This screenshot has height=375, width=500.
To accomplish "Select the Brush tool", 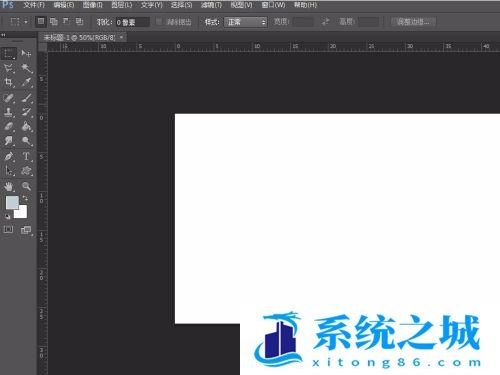I will 26,98.
